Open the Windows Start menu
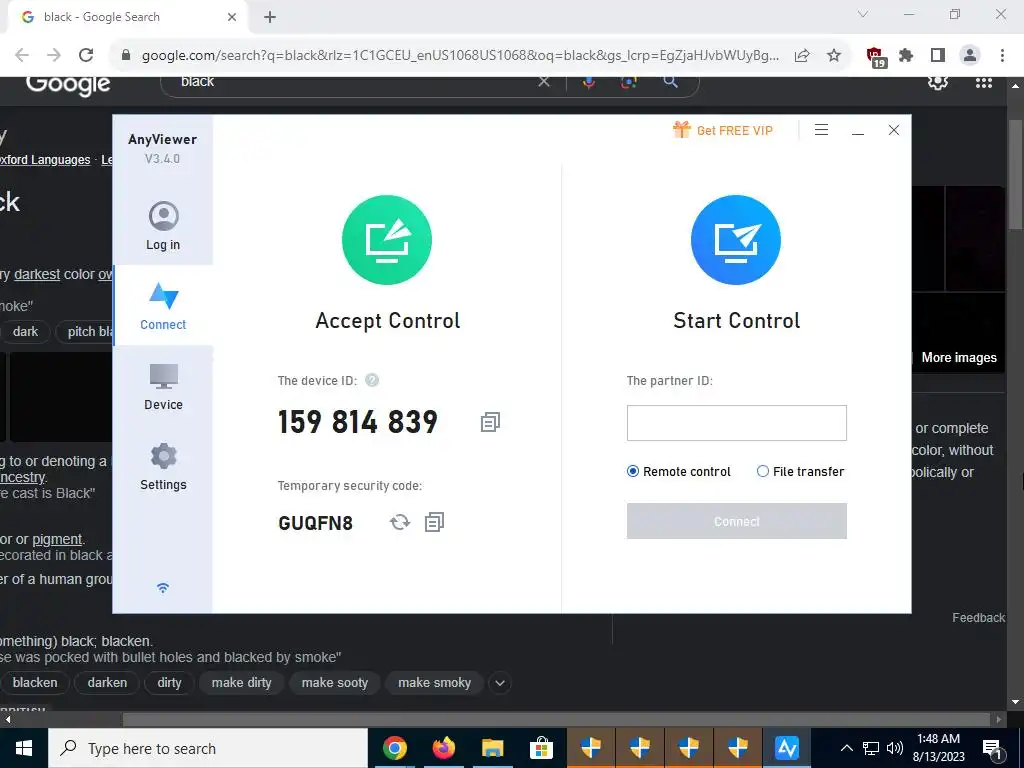The width and height of the screenshot is (1024, 768). click(x=24, y=748)
